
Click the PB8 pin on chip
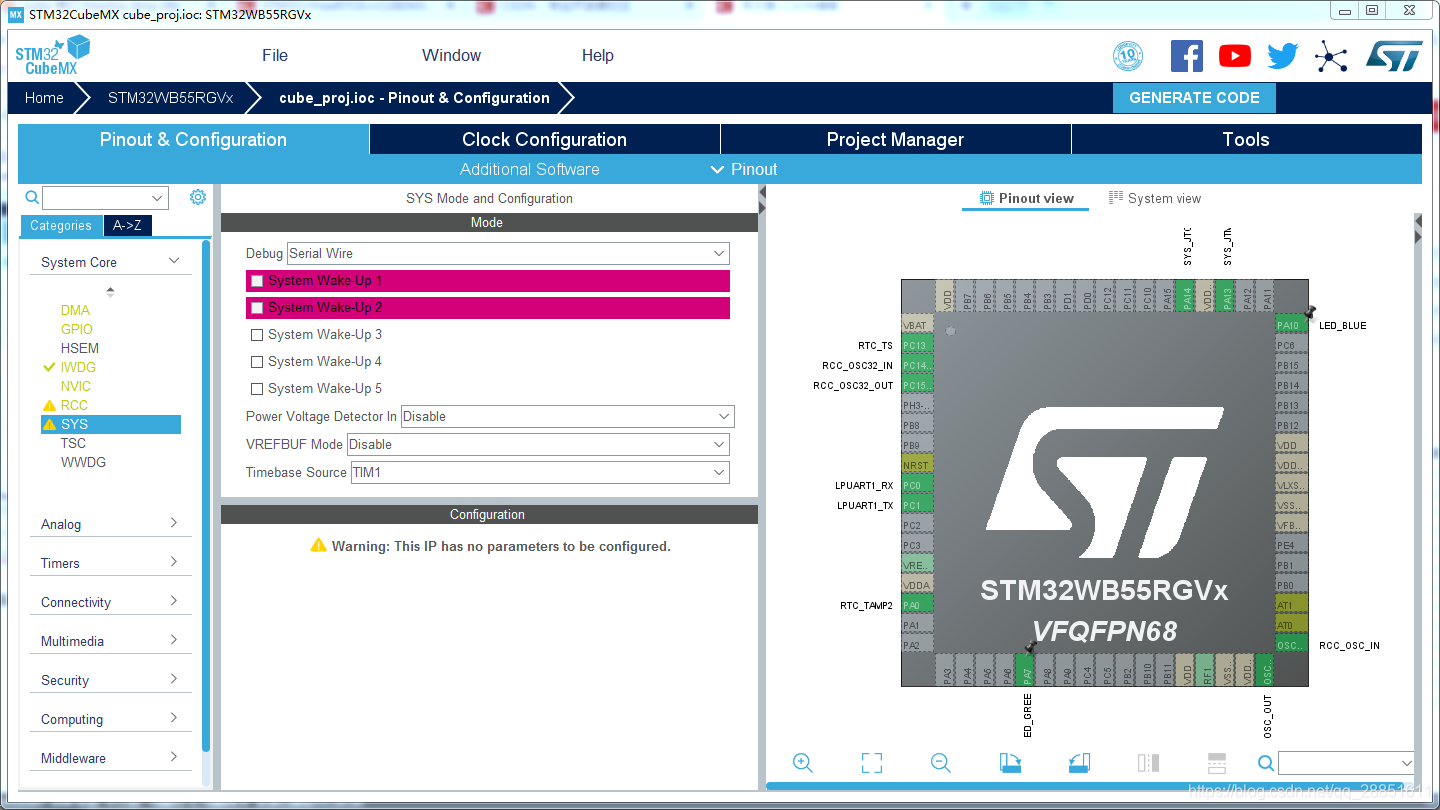click(x=917, y=425)
